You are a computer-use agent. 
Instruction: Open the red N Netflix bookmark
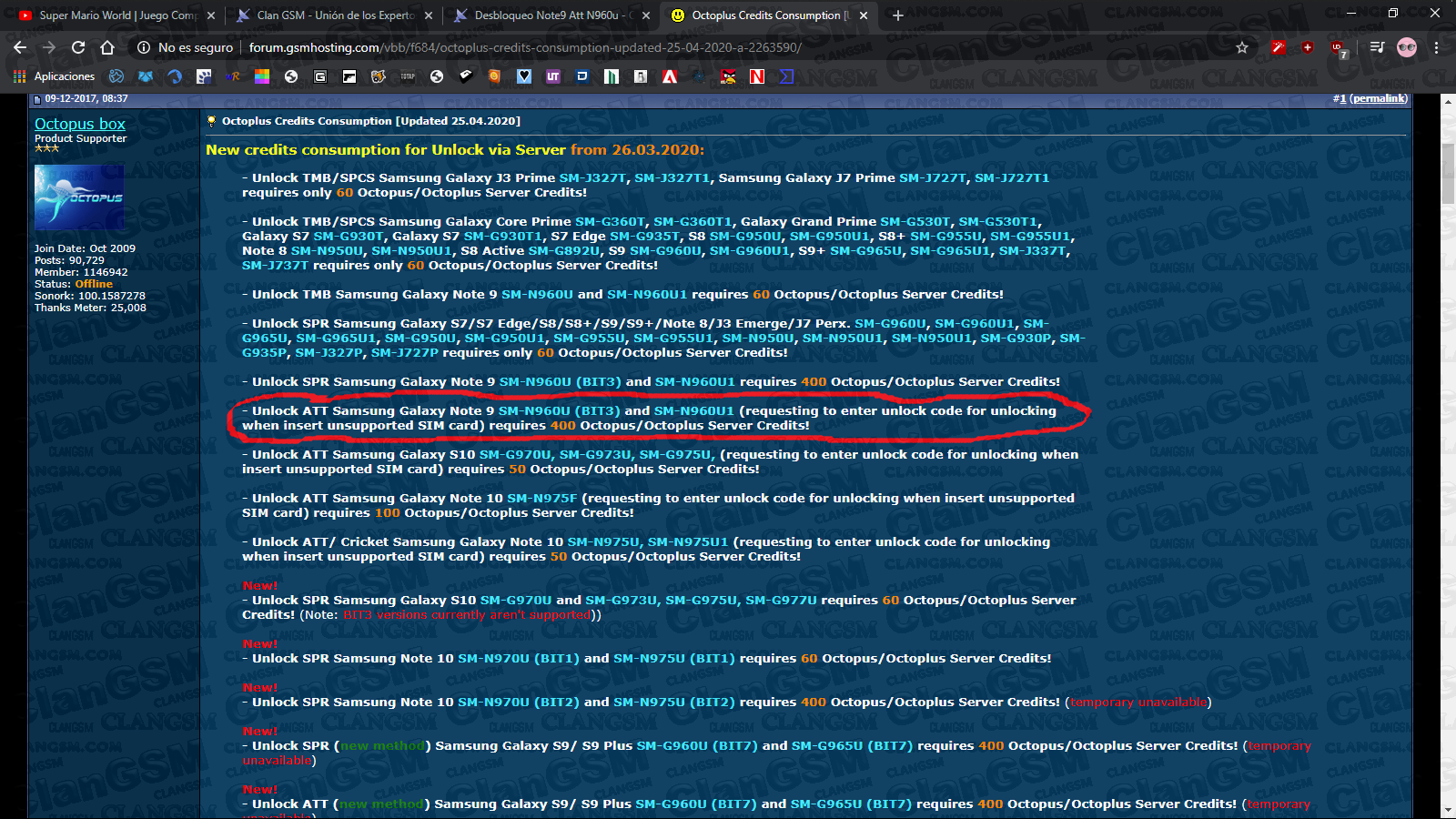click(x=757, y=76)
